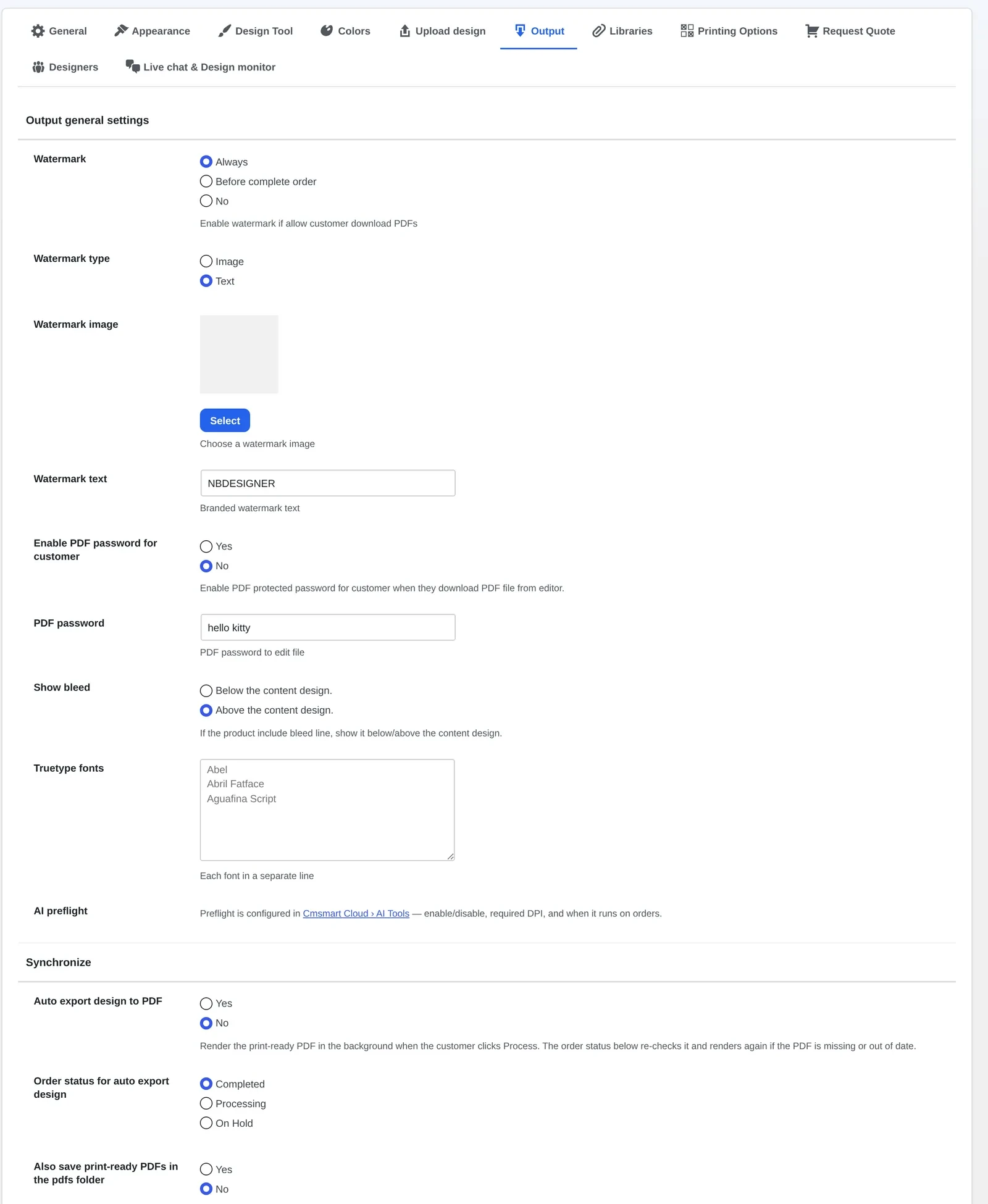Screen dimensions: 988x1204
Task: Switch to the Colors tab
Action: coord(345,31)
